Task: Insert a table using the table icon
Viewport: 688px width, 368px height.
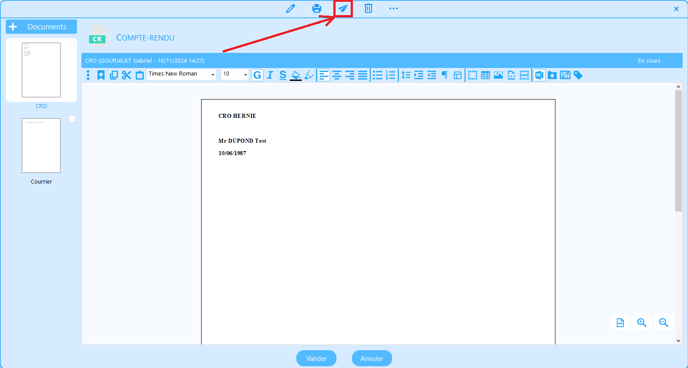Action: pos(485,75)
